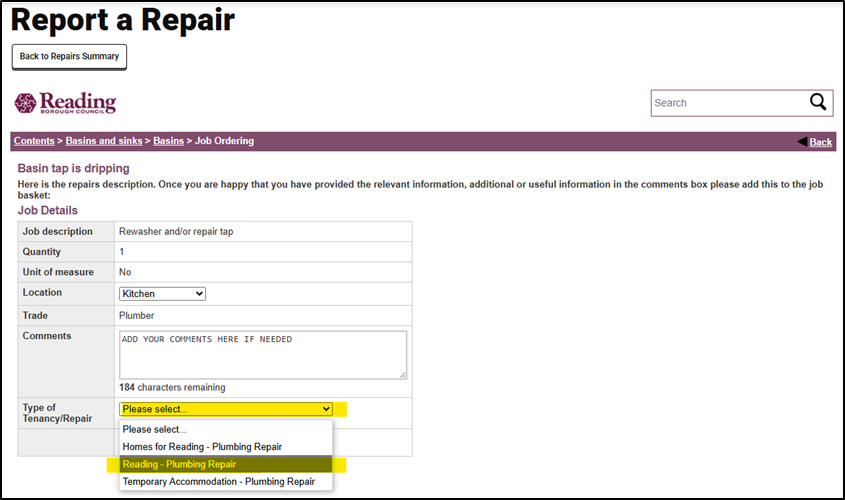Click the Back link in purple bar
Screen dimensions: 845x500
pyautogui.click(x=820, y=142)
